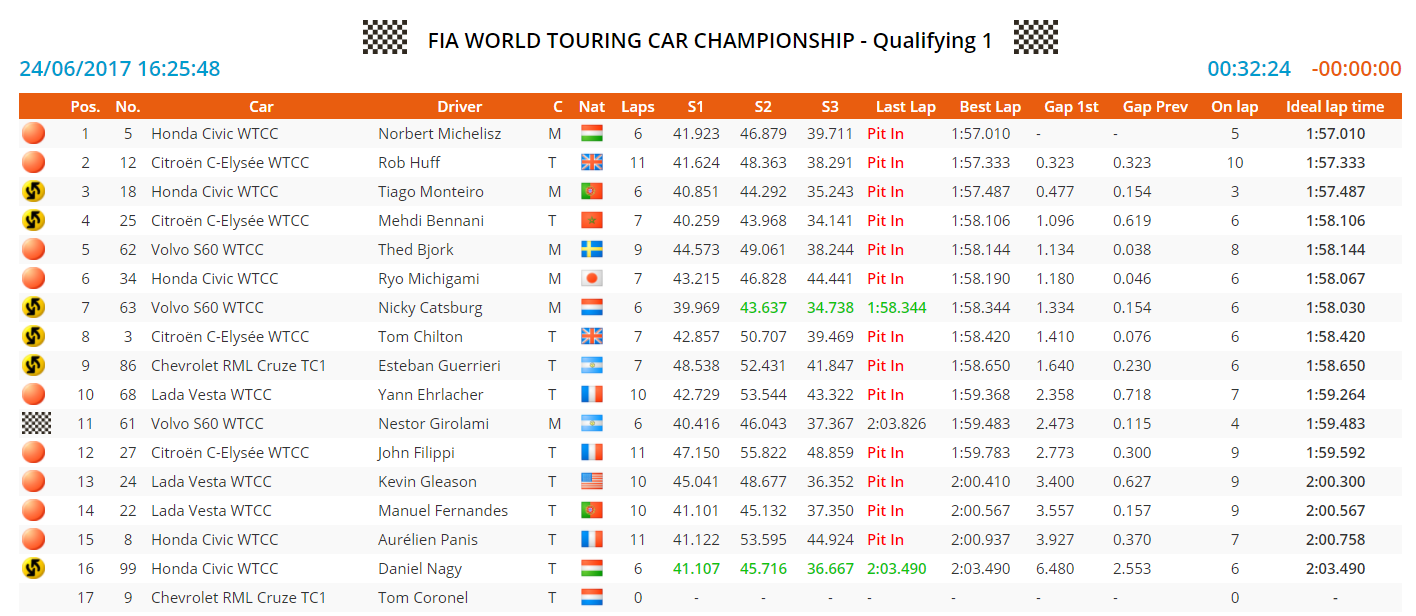Select the Tom Coronel row's car name

coord(238,598)
